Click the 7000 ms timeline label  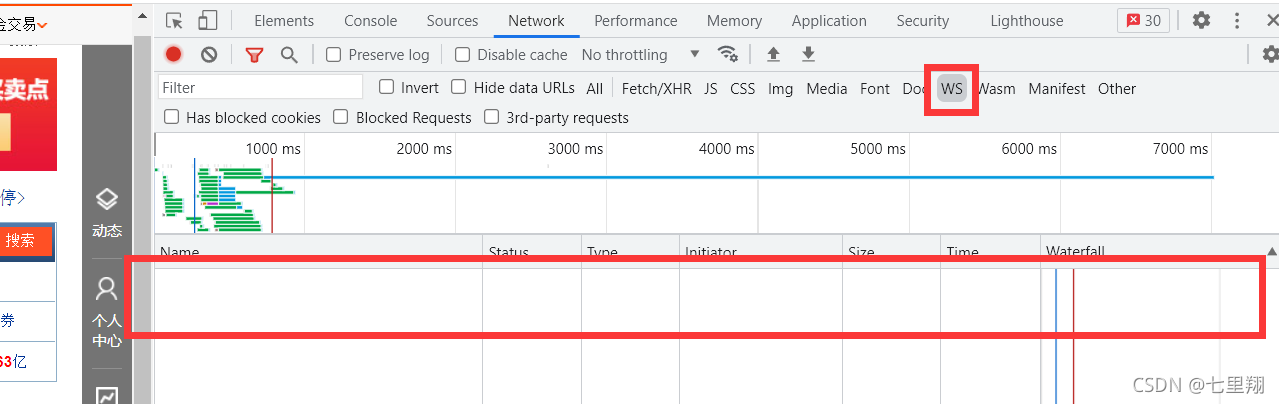click(x=1181, y=149)
